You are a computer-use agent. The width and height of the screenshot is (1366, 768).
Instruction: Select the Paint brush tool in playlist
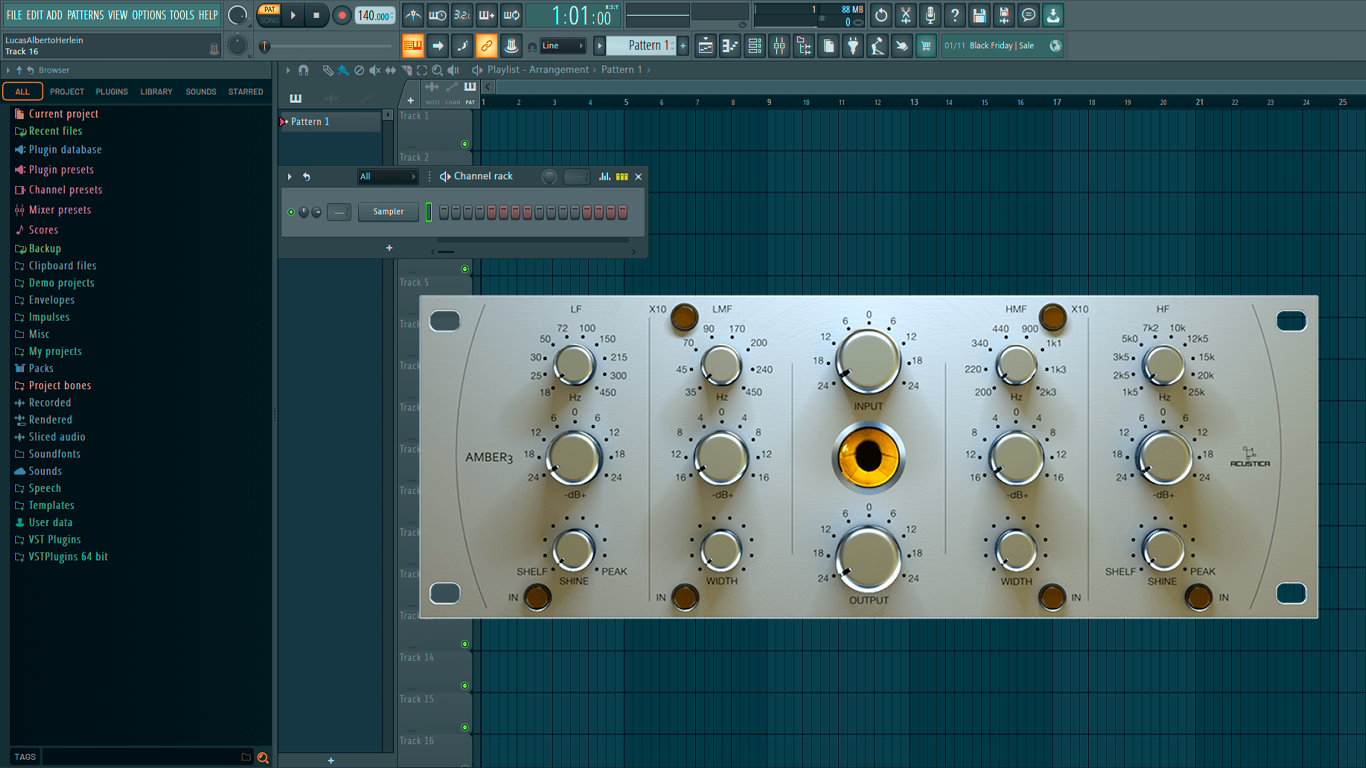coord(343,70)
